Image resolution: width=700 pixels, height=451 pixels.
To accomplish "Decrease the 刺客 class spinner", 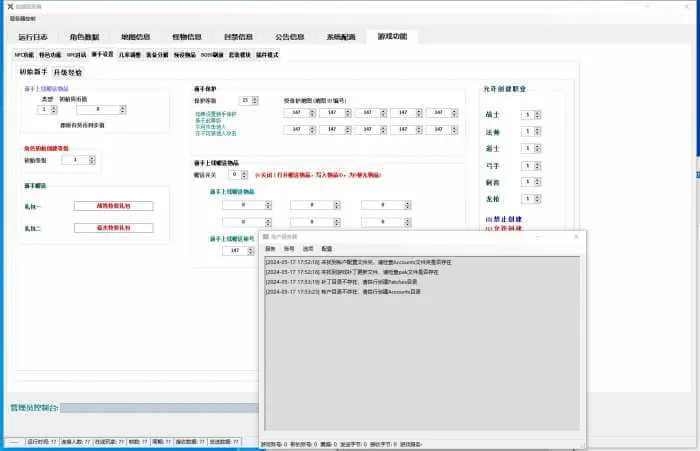I will pyautogui.click(x=538, y=184).
